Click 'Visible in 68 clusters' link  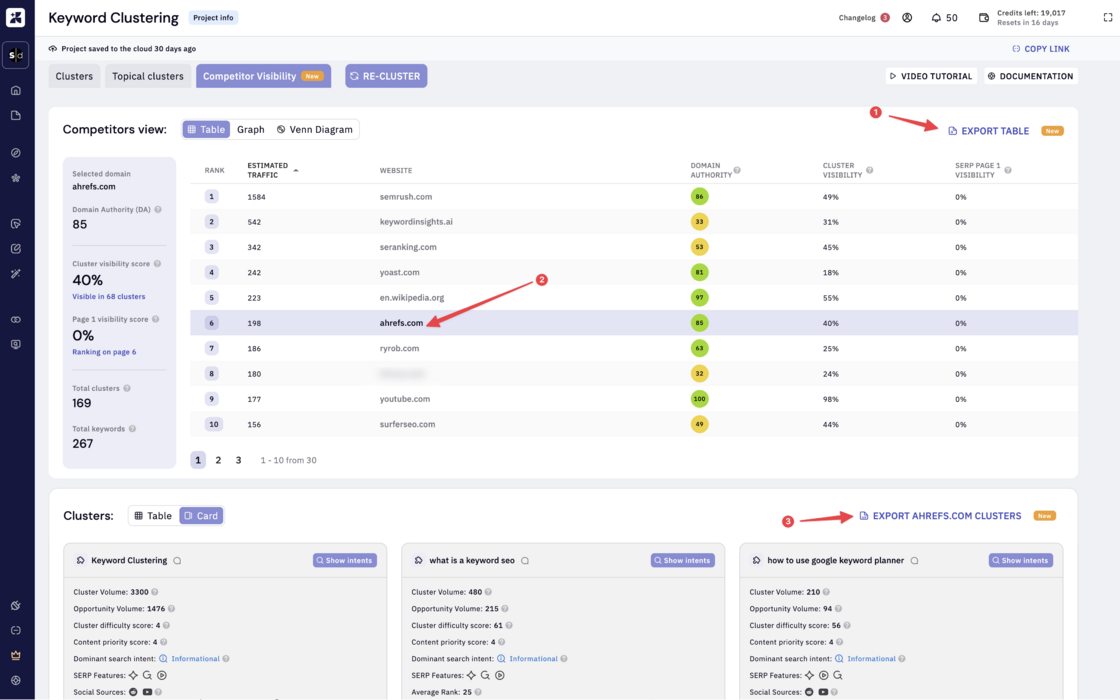pos(109,296)
